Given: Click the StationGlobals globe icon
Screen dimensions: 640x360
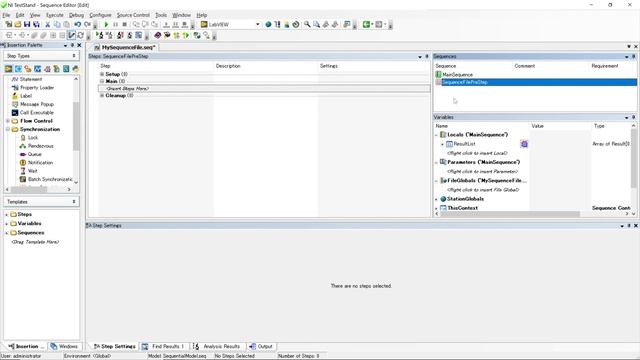Looking at the screenshot, I should tap(443, 199).
